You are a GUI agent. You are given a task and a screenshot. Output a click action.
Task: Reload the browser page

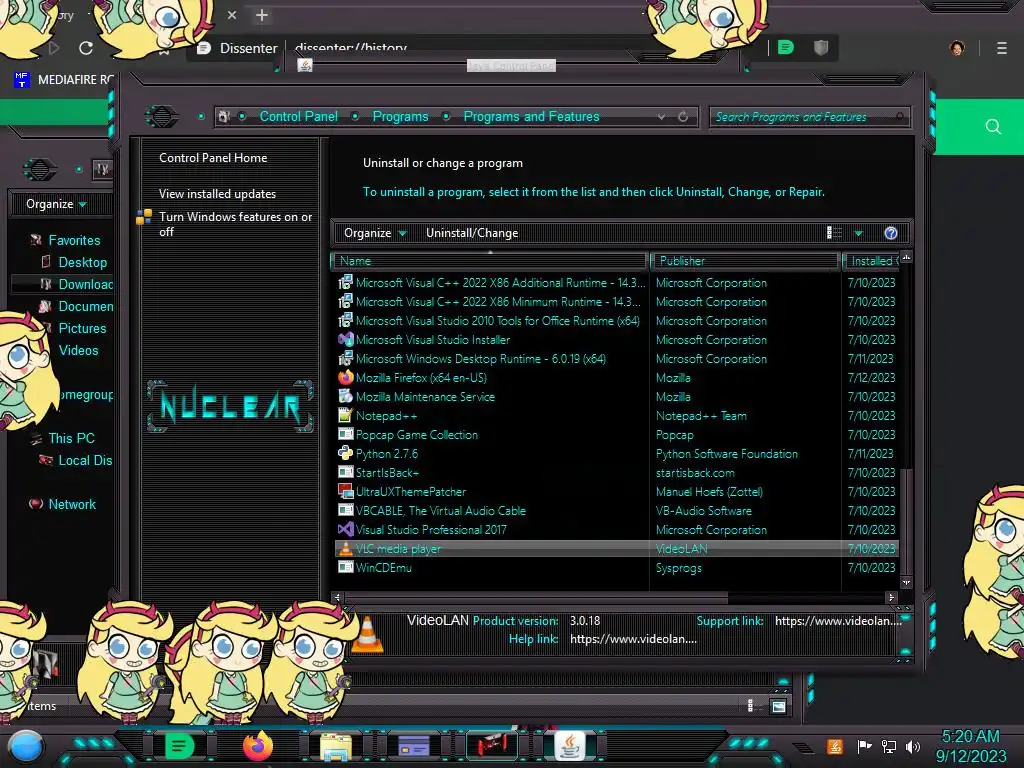coord(86,48)
